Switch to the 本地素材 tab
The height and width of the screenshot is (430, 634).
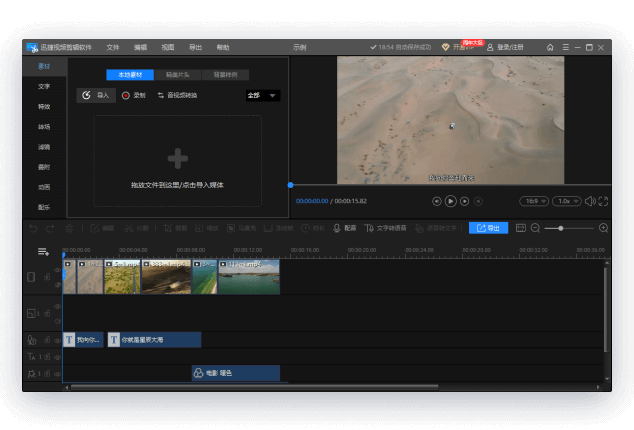pos(130,75)
